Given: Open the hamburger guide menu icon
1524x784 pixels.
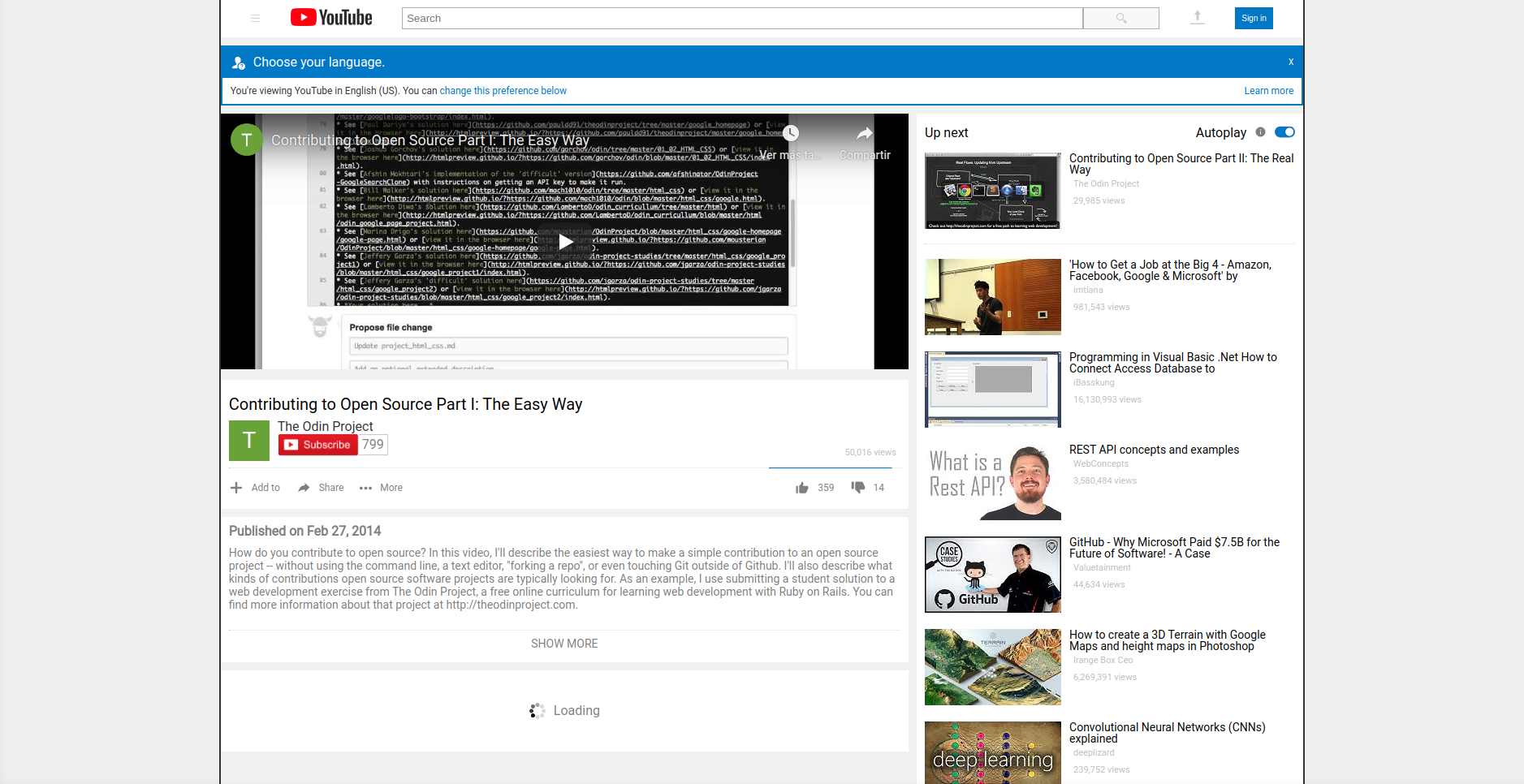Looking at the screenshot, I should point(255,18).
